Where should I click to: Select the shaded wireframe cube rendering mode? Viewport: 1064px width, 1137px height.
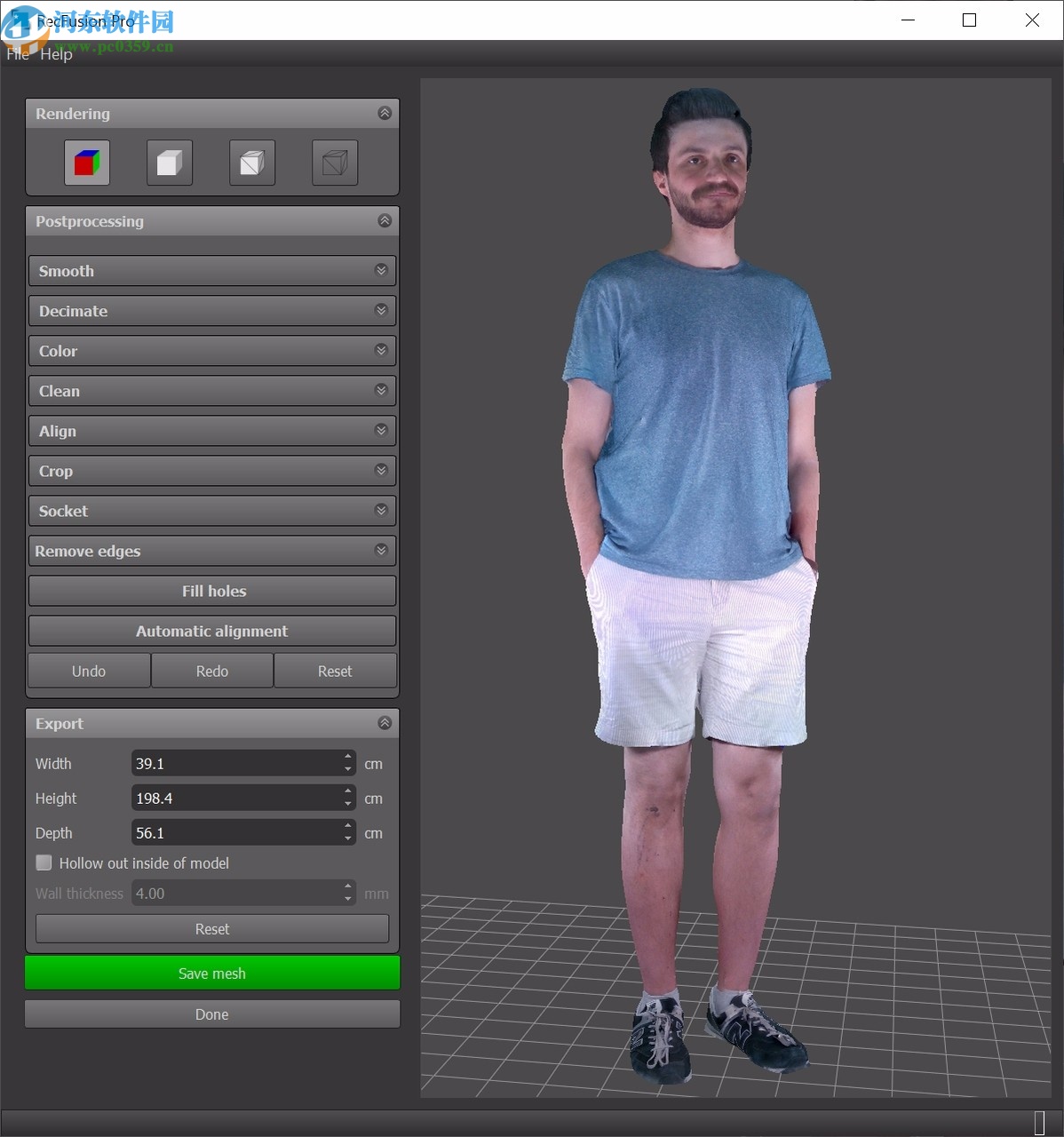252,163
